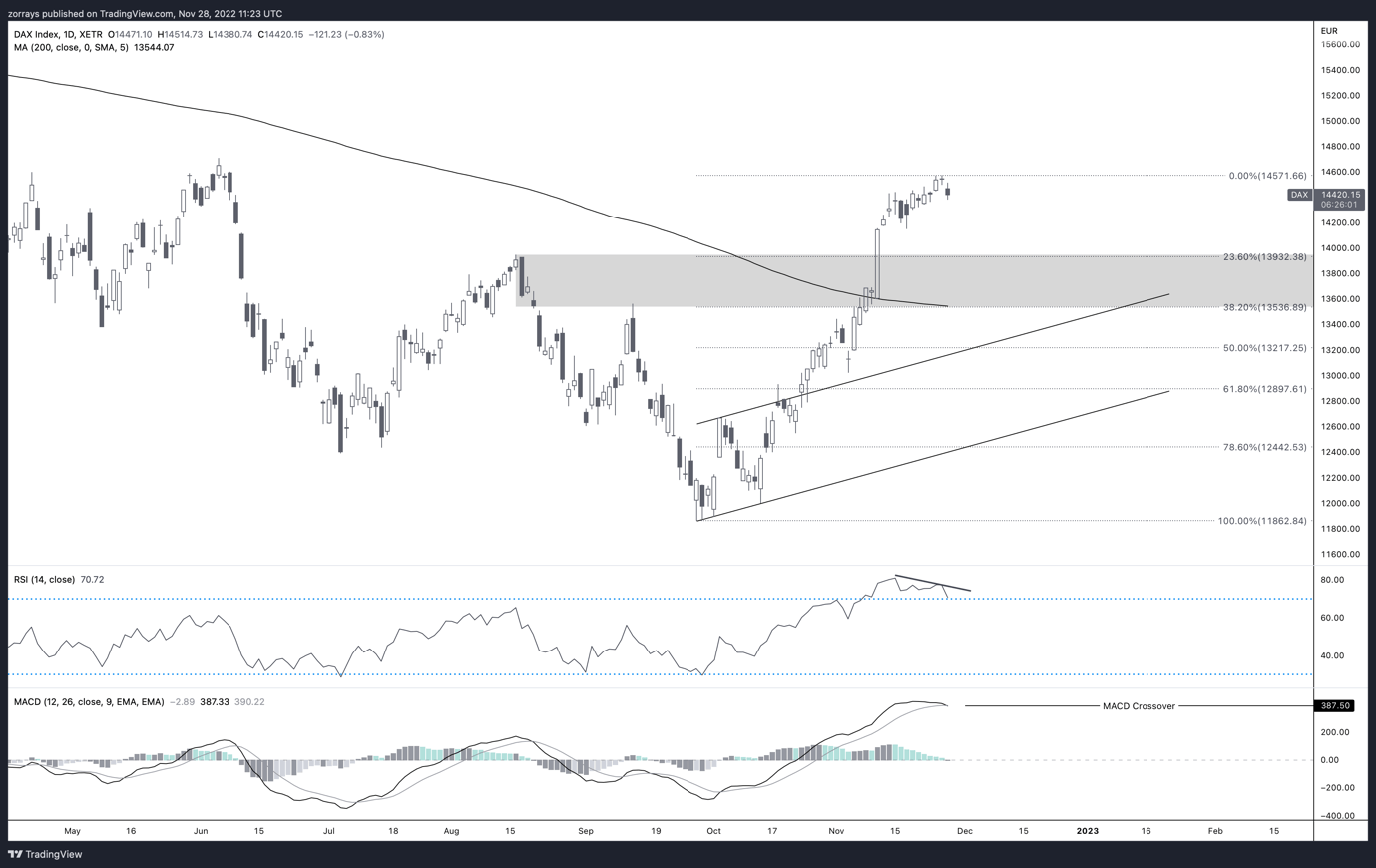Click the 12000.00 price axis label
Viewport: 1376px width, 868px height.
1341,504
